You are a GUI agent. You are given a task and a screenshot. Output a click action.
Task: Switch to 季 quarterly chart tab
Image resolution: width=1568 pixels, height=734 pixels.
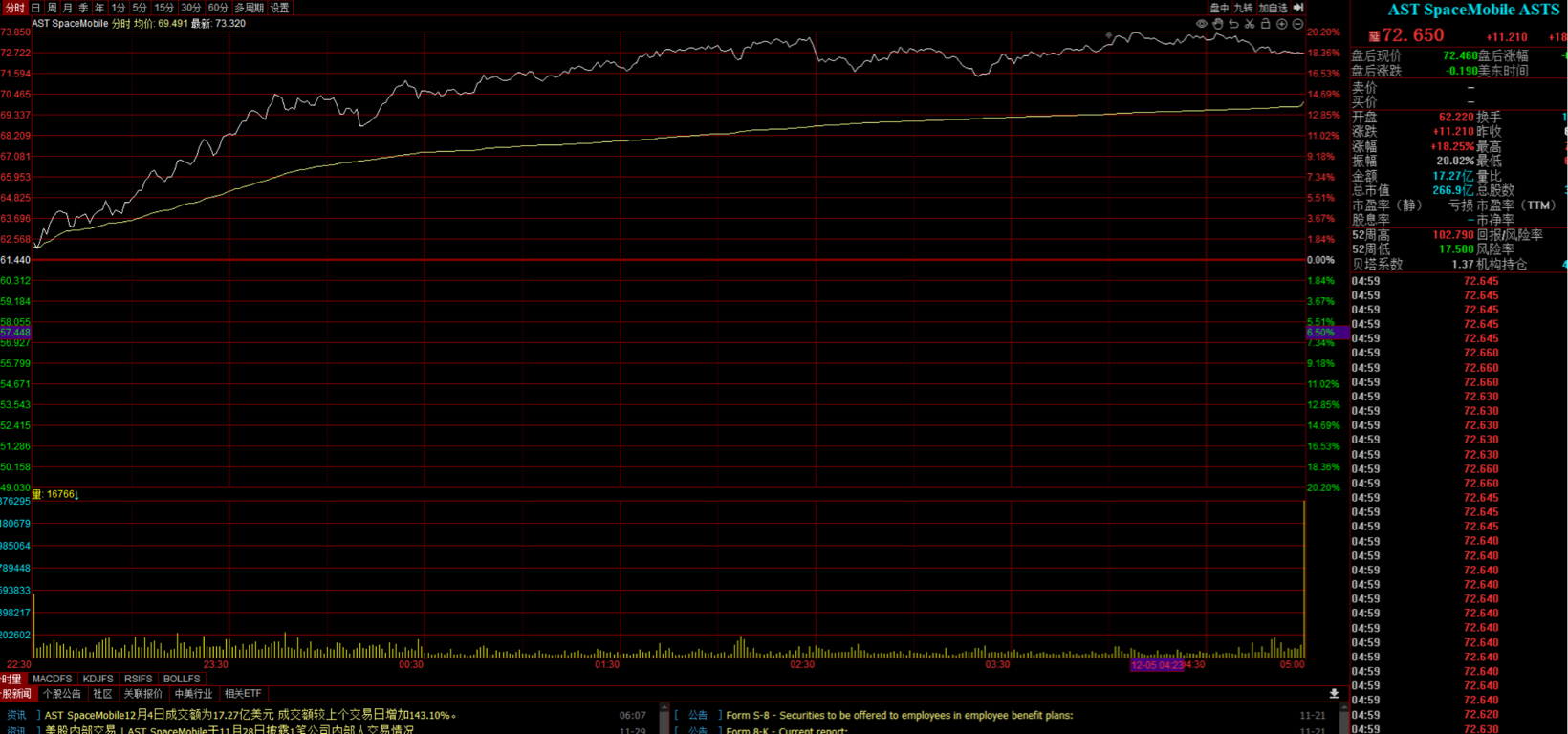(83, 8)
